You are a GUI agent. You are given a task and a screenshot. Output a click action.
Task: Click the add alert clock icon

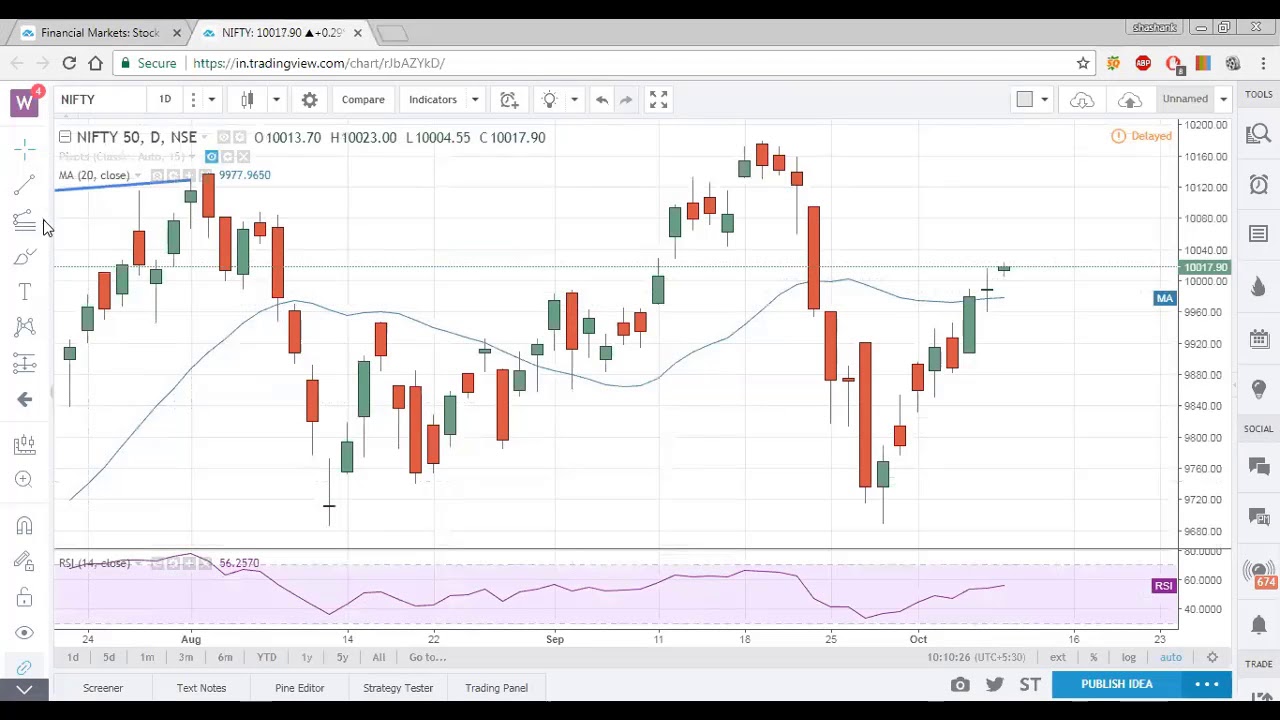509,99
